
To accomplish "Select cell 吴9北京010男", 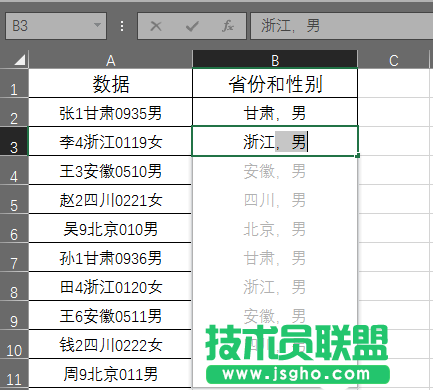I will click(110, 228).
